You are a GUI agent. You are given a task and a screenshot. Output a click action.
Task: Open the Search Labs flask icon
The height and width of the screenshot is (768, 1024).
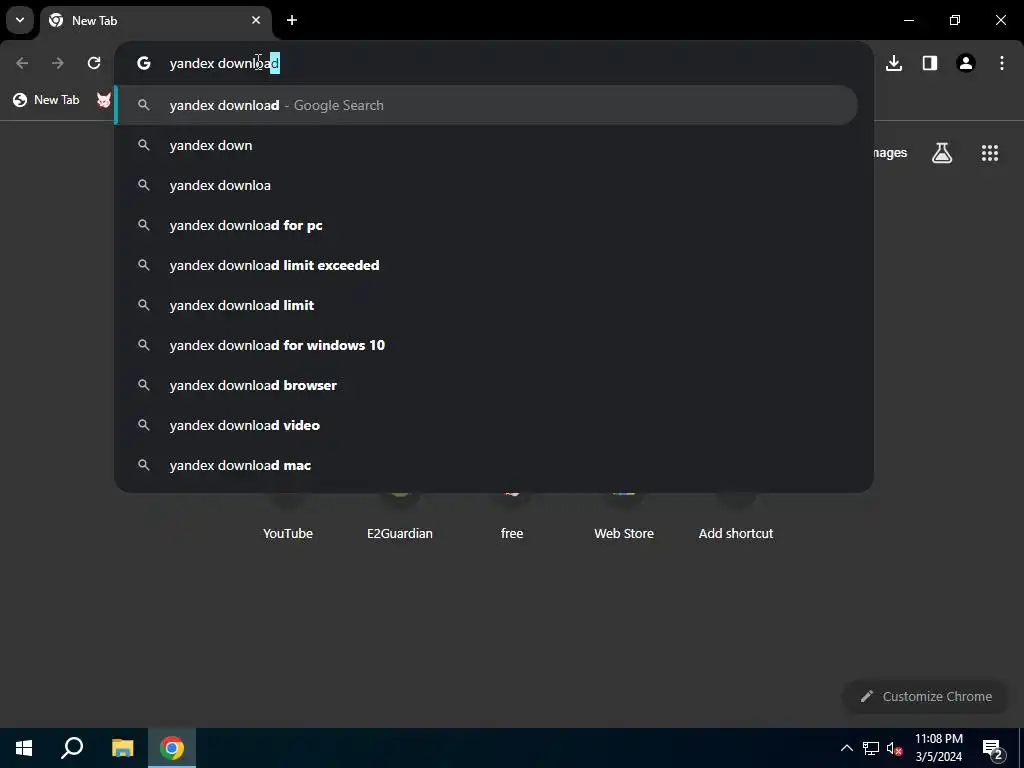coord(942,153)
